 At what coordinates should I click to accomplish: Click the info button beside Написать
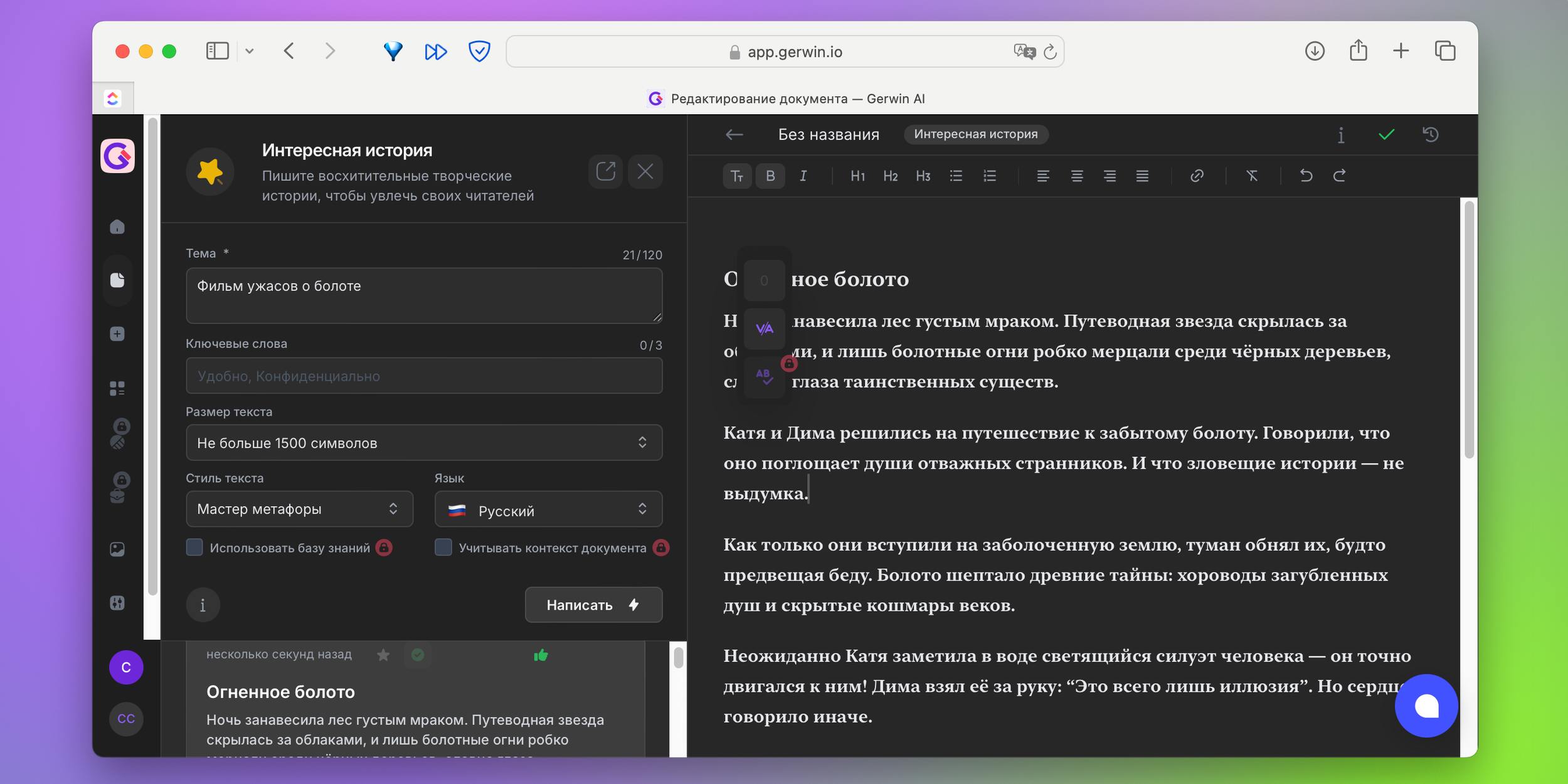pyautogui.click(x=203, y=605)
